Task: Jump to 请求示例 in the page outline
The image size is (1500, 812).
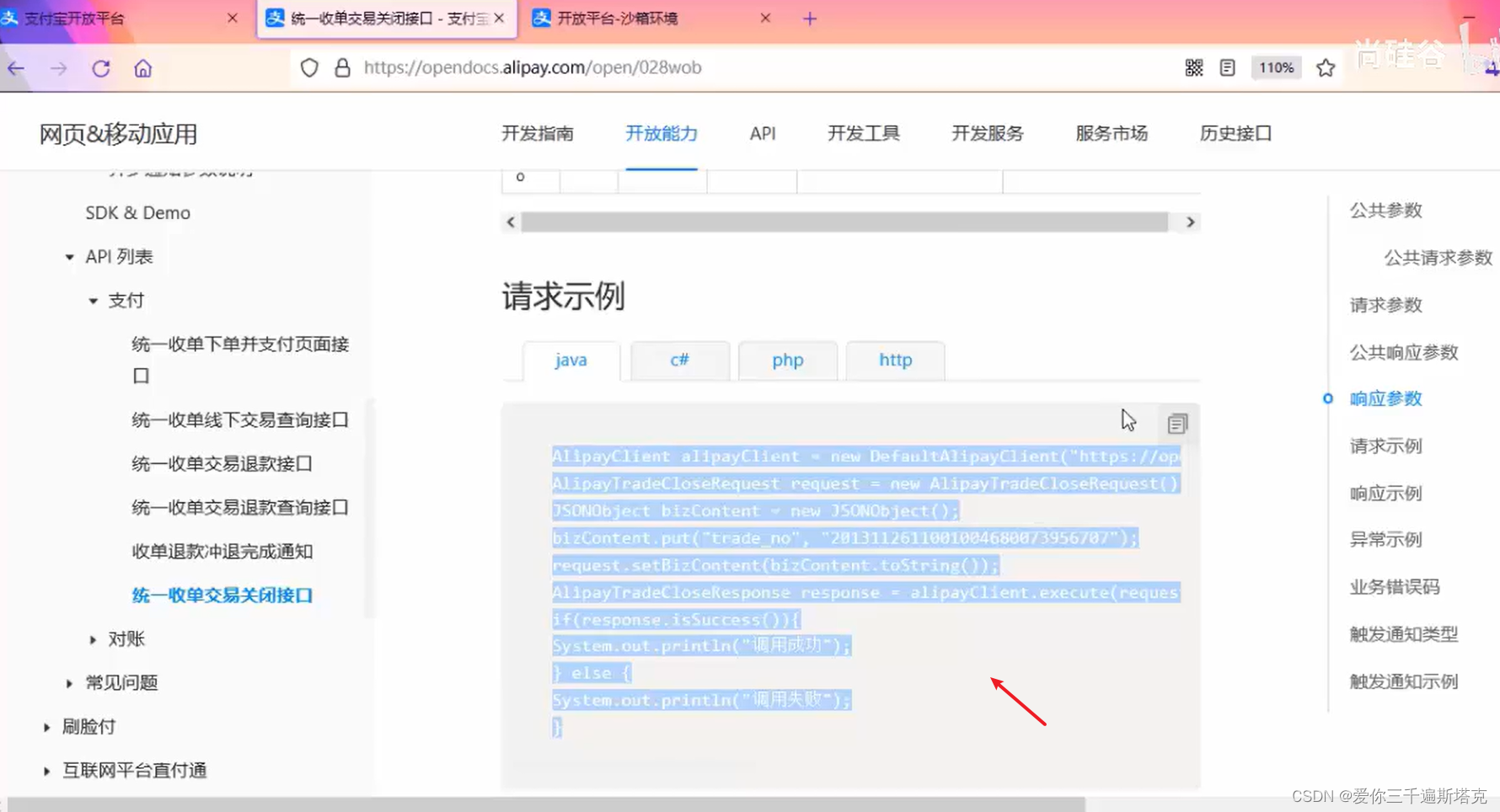Action: [x=1386, y=446]
